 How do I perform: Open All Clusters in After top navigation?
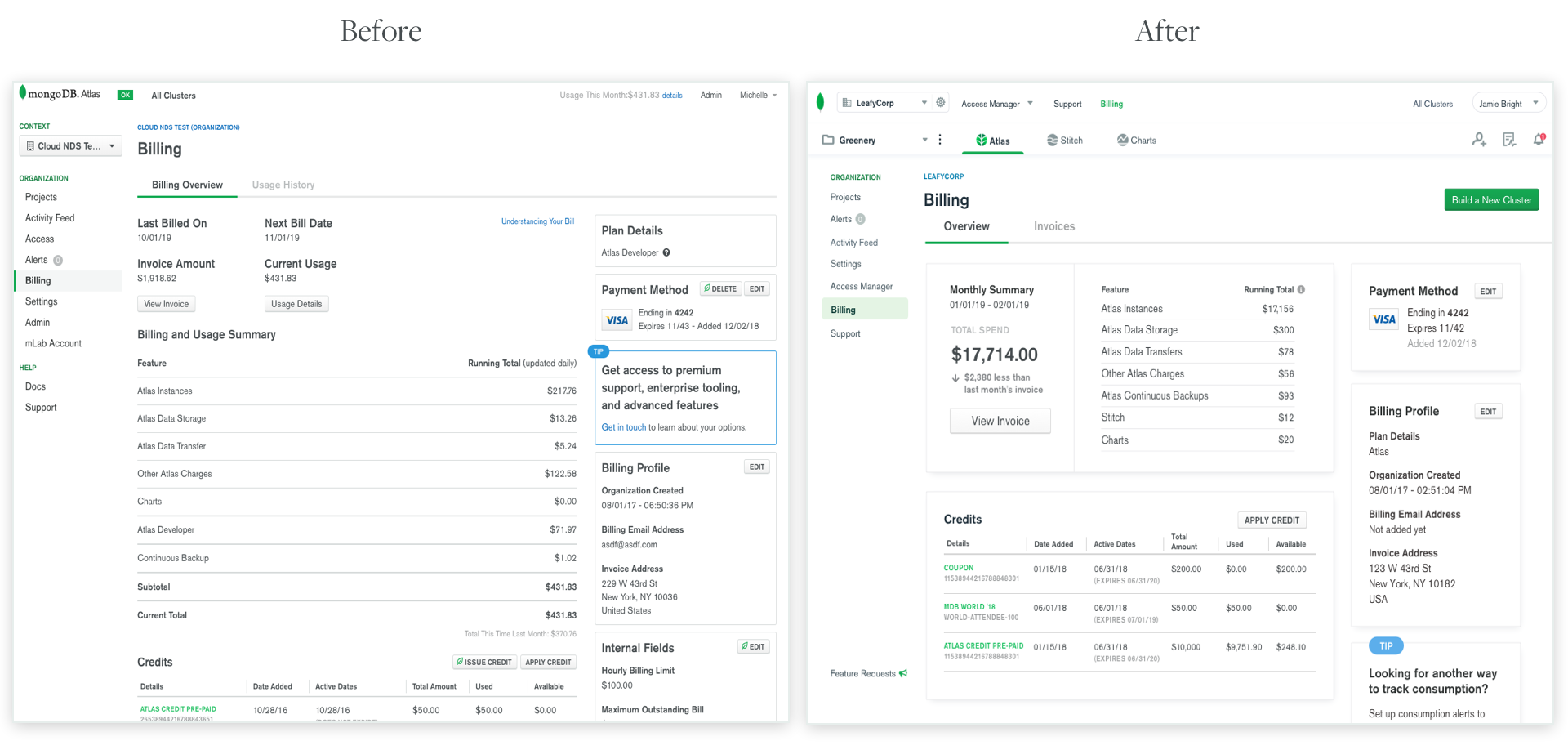click(x=1432, y=104)
